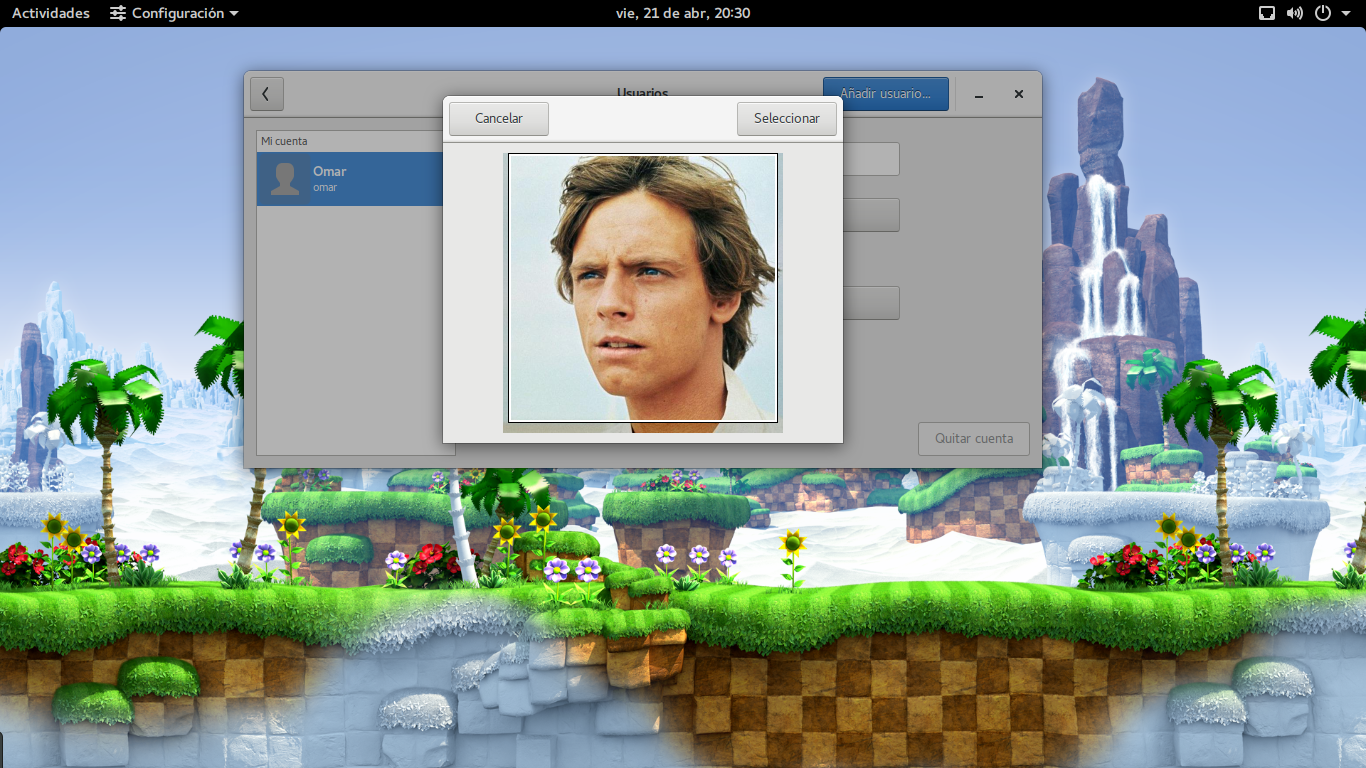Screen dimensions: 1366x768
Task: Go back in the Usuarios window
Action: tap(267, 94)
